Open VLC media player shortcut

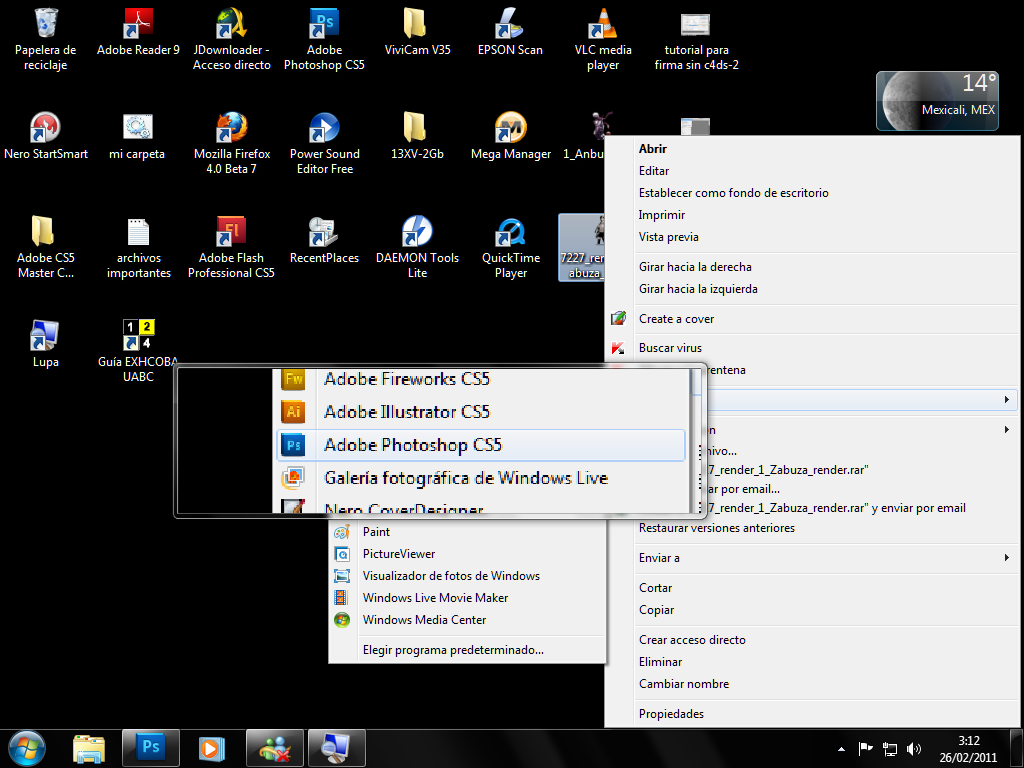[603, 39]
